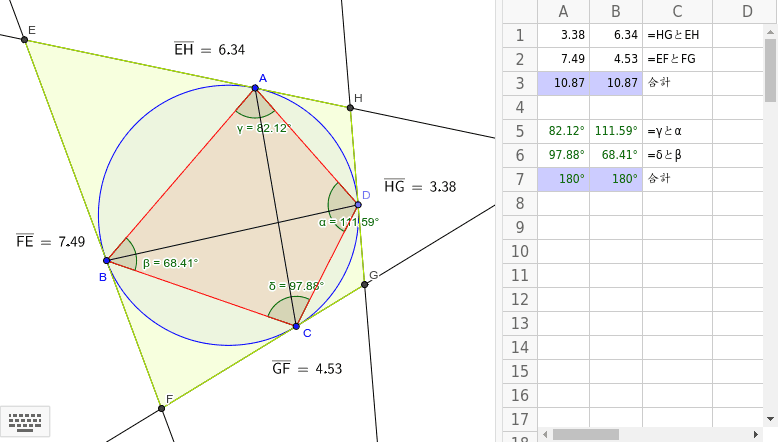Select empty cell A4 in spreadsheet

564,107
